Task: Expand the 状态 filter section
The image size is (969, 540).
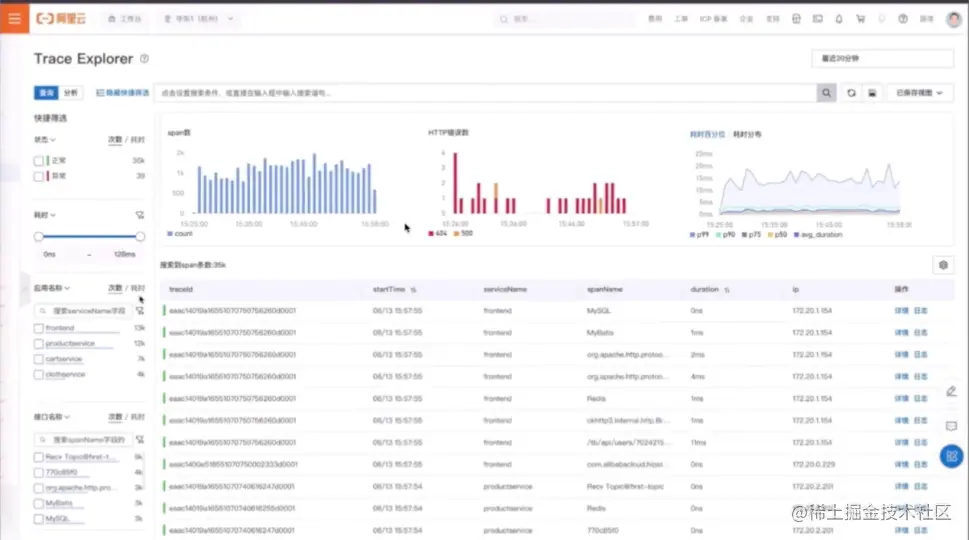Action: tap(44, 140)
